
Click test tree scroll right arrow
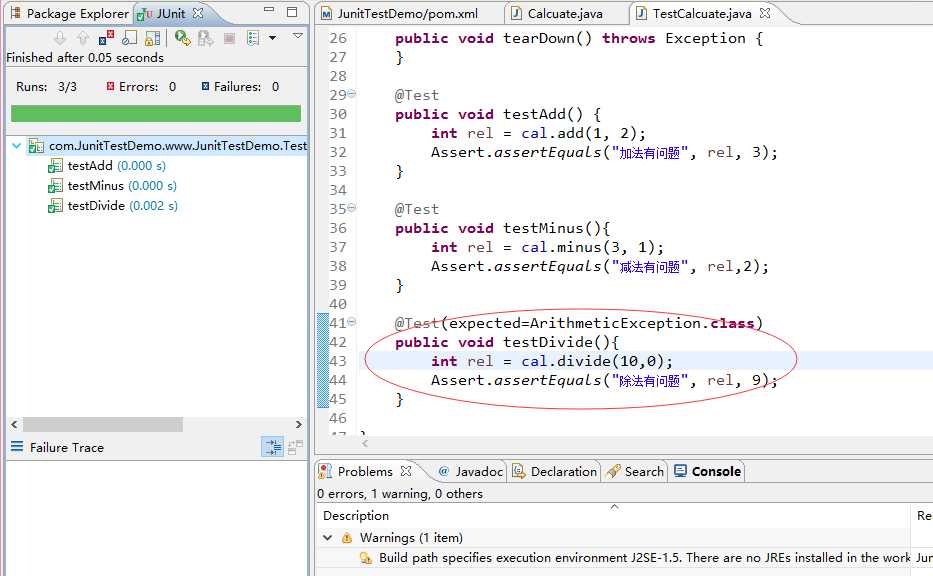[299, 424]
